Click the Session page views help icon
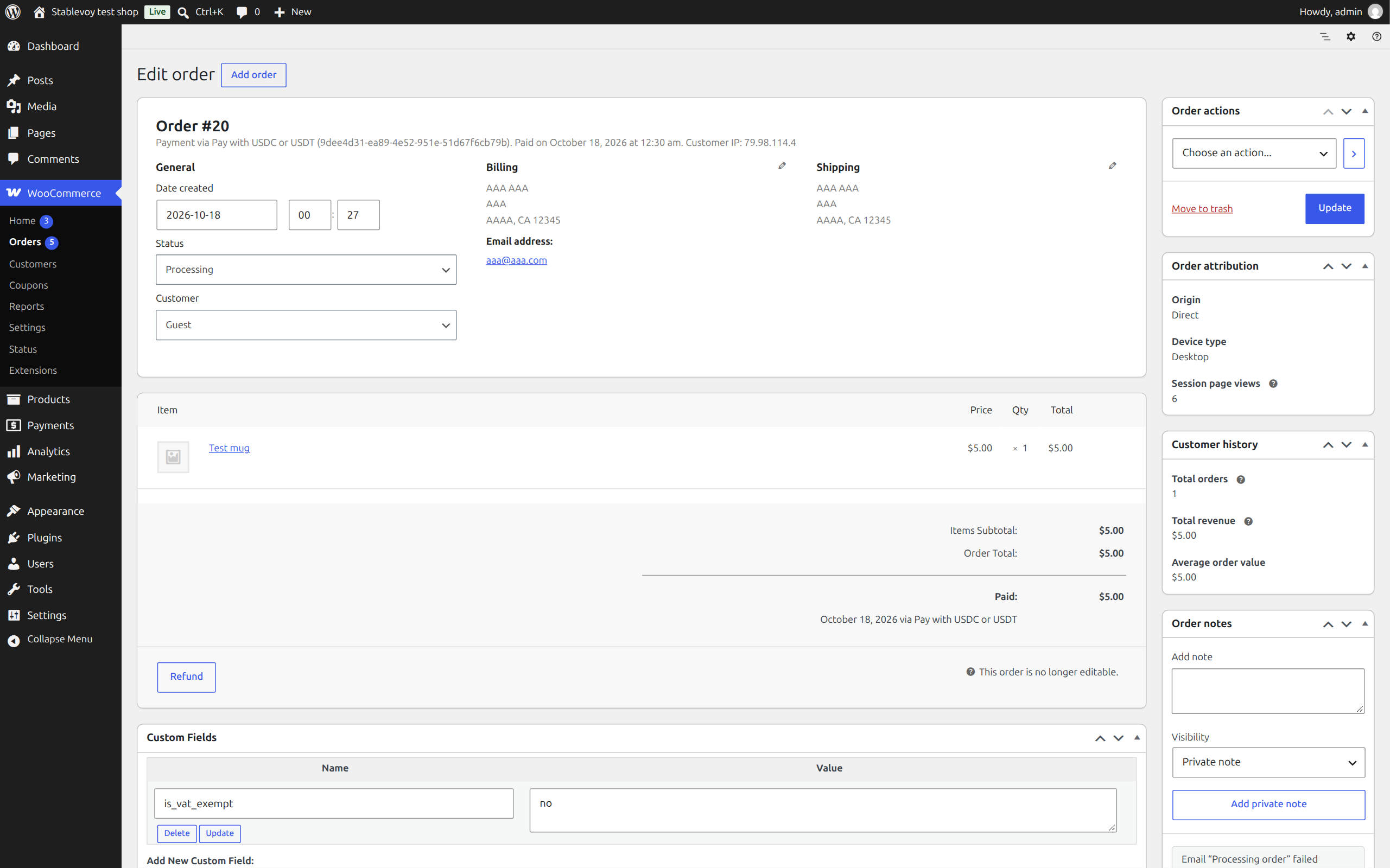The image size is (1390, 868). [x=1273, y=384]
